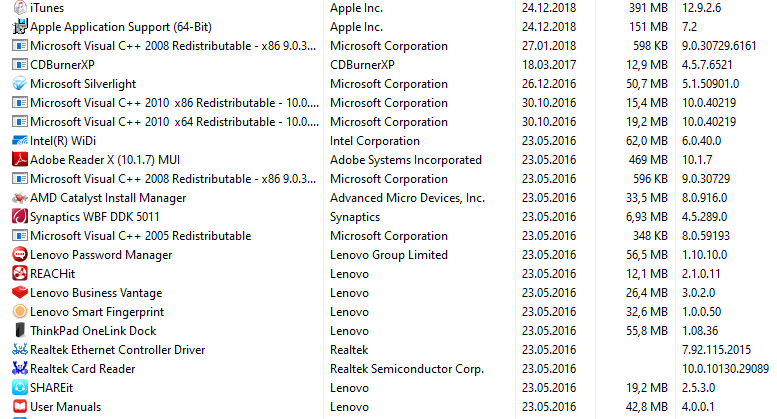Select the User Manuals icon
777x419 pixels.
coord(19,407)
